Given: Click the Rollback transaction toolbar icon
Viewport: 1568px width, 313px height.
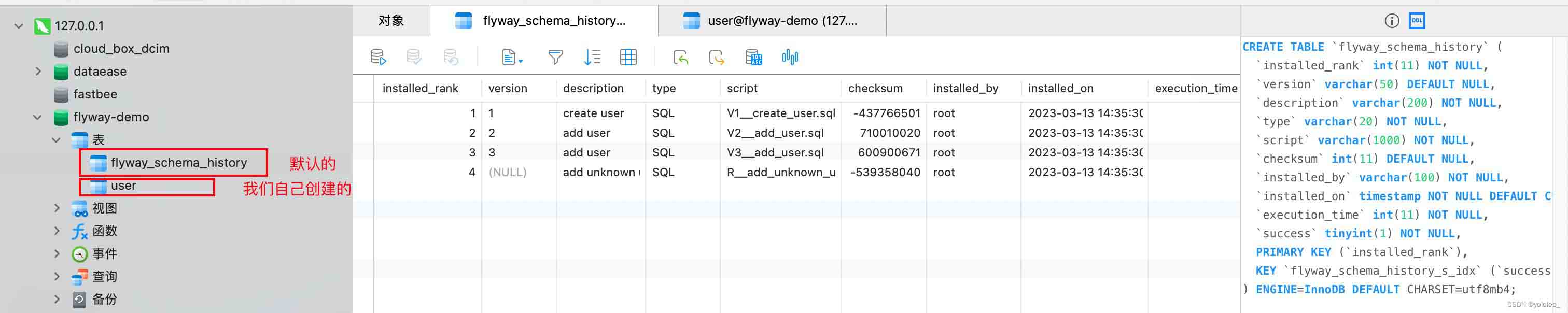Looking at the screenshot, I should [451, 57].
